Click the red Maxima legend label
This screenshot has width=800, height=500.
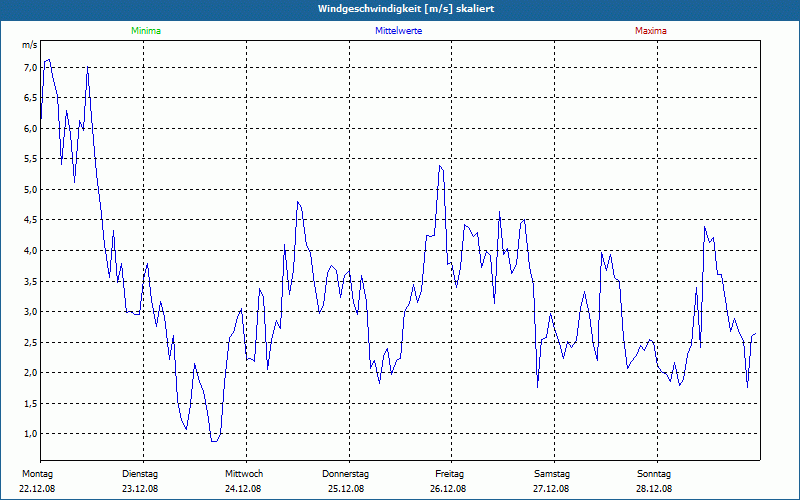click(x=651, y=31)
